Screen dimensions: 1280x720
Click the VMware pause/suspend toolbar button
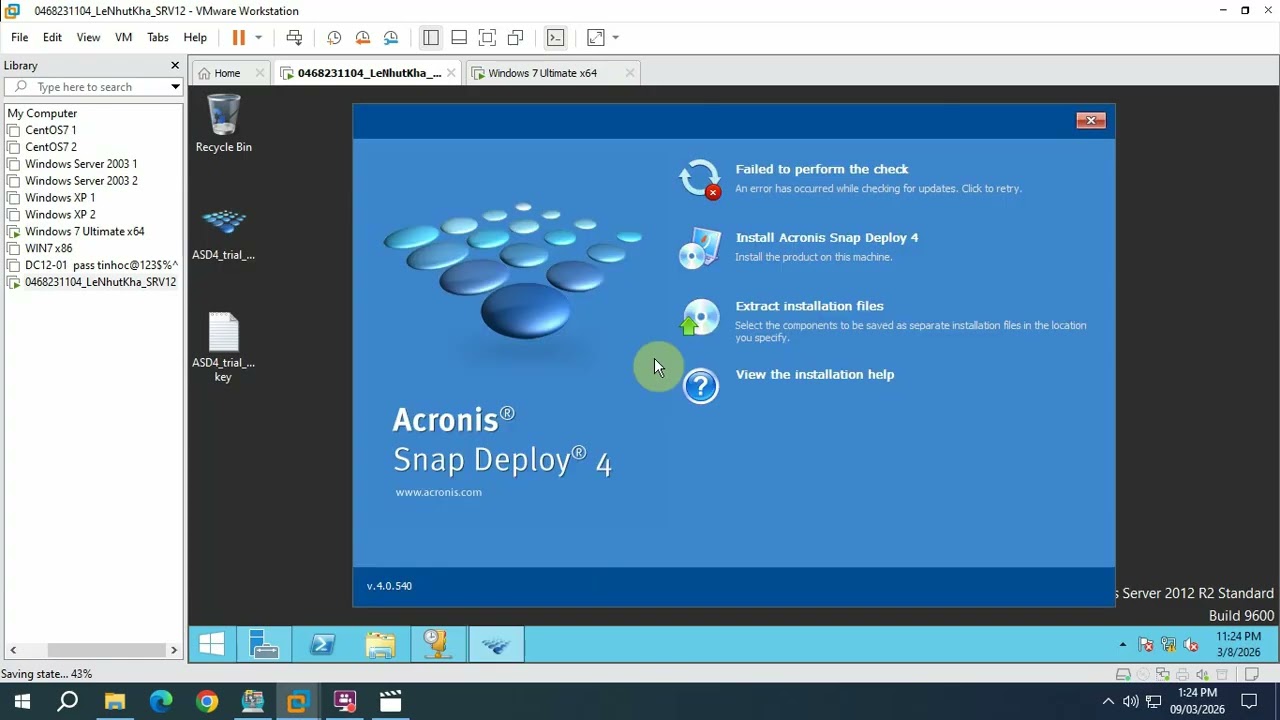click(x=238, y=37)
